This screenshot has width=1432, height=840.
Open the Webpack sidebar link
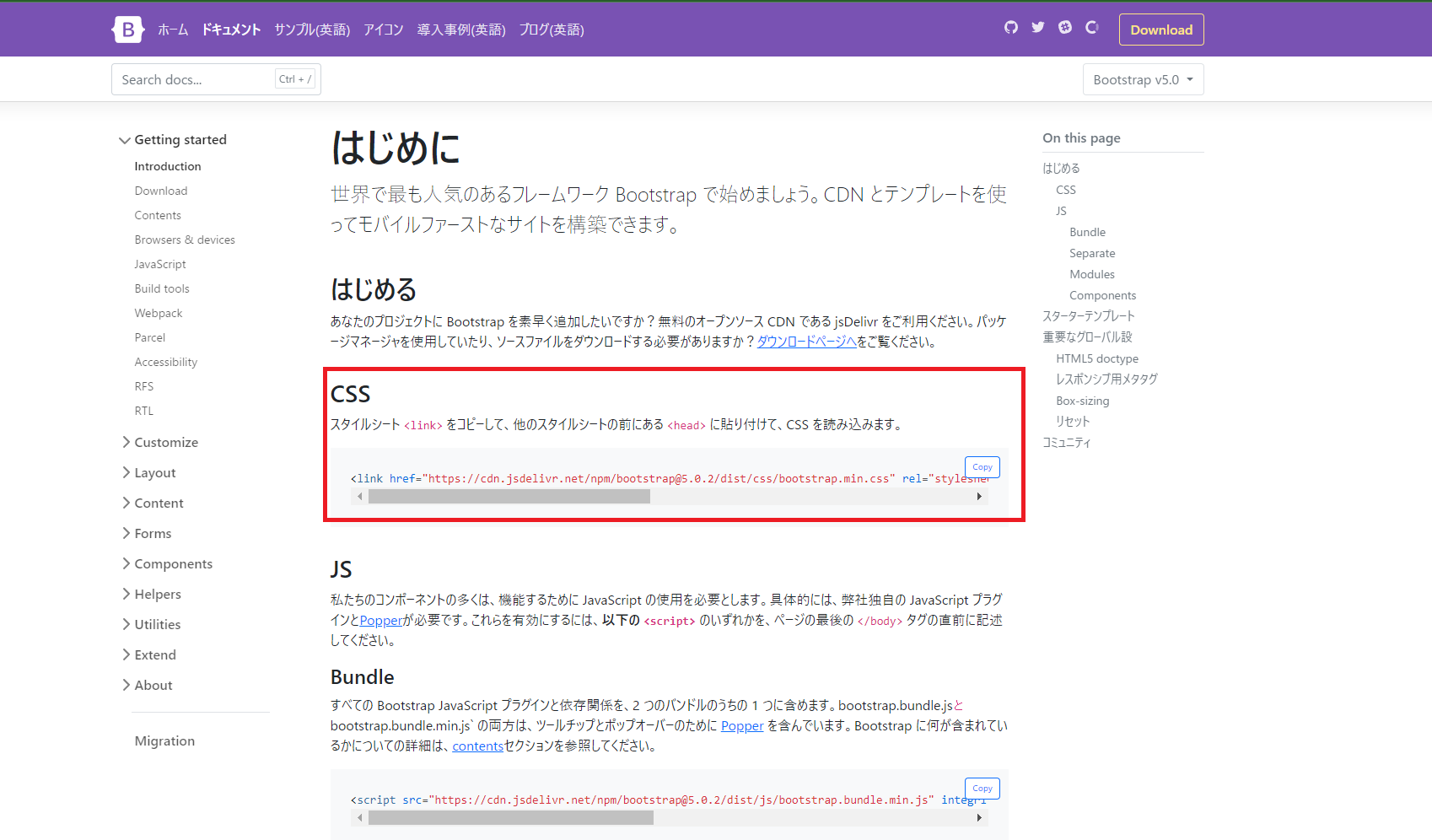(159, 313)
